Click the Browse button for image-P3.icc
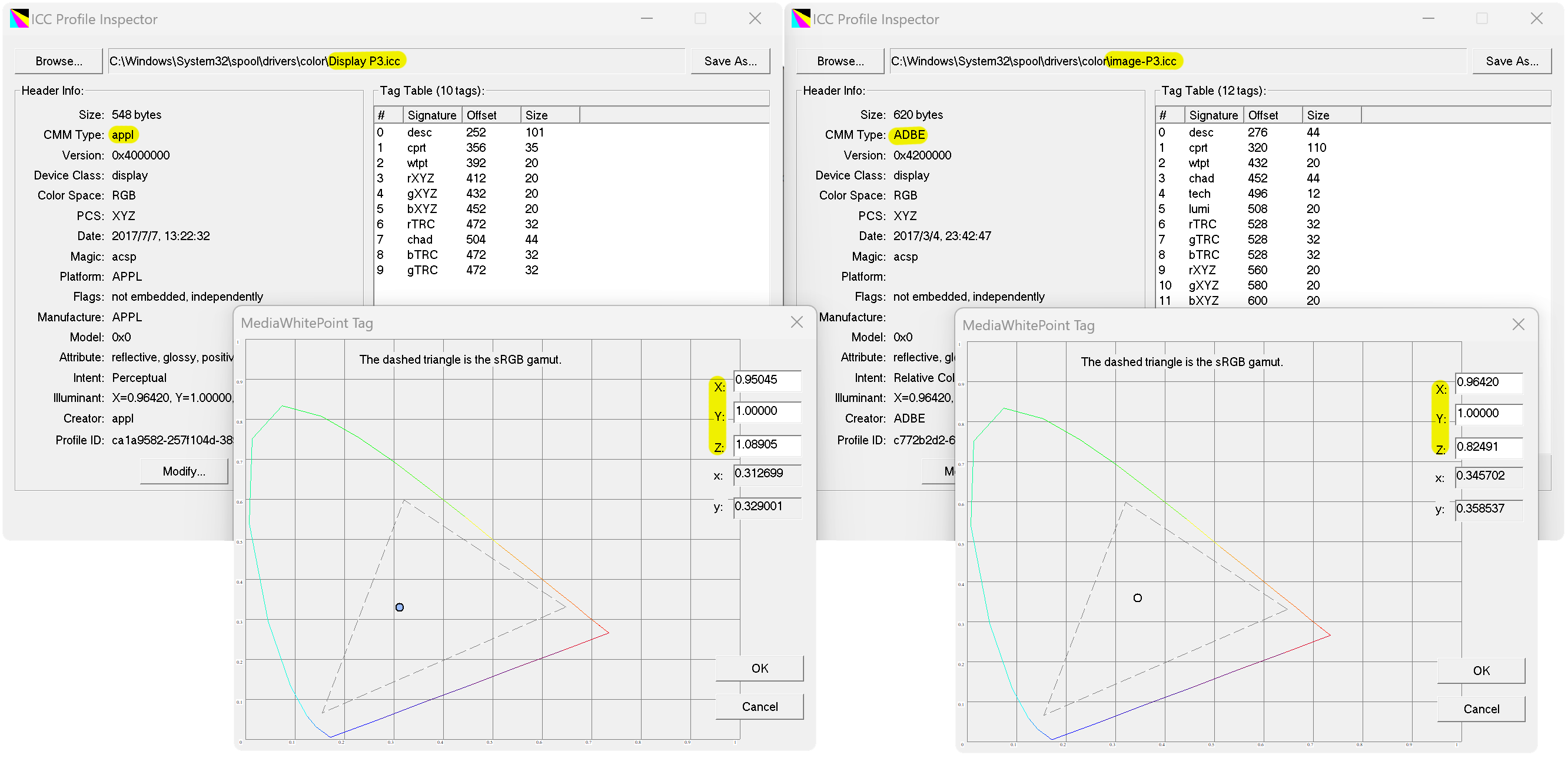This screenshot has width=1568, height=758. [840, 61]
